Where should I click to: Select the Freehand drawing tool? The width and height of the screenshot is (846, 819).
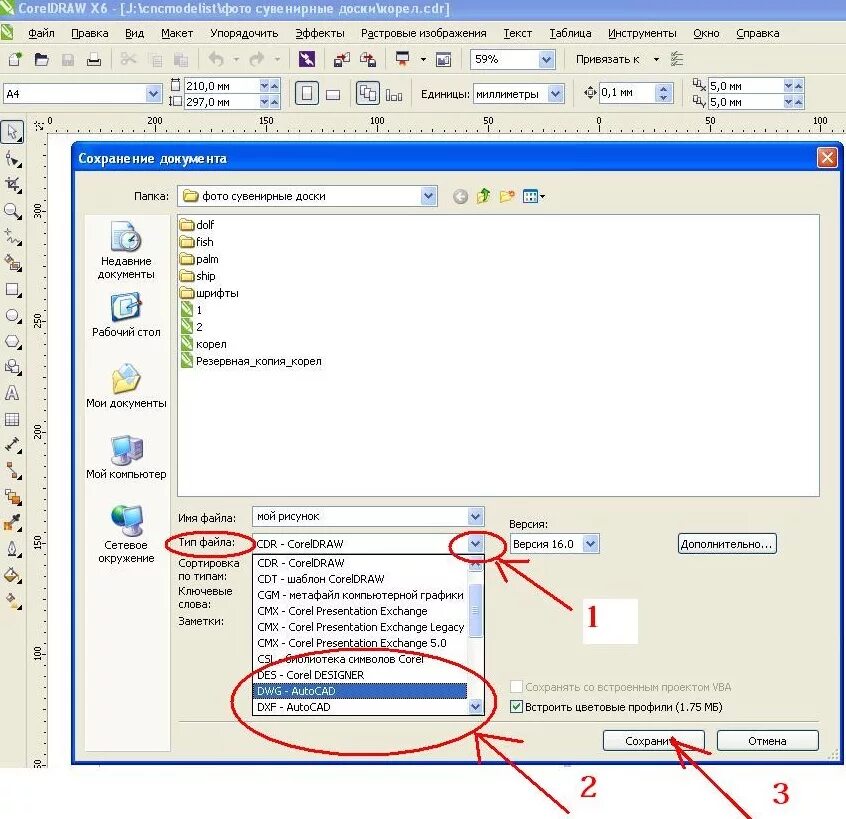click(12, 237)
